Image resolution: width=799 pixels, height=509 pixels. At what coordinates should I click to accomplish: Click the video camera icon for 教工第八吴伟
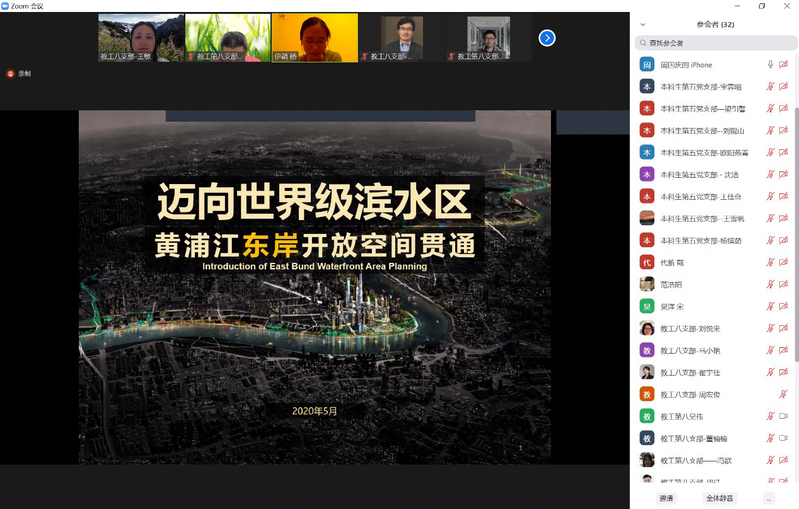tap(783, 416)
